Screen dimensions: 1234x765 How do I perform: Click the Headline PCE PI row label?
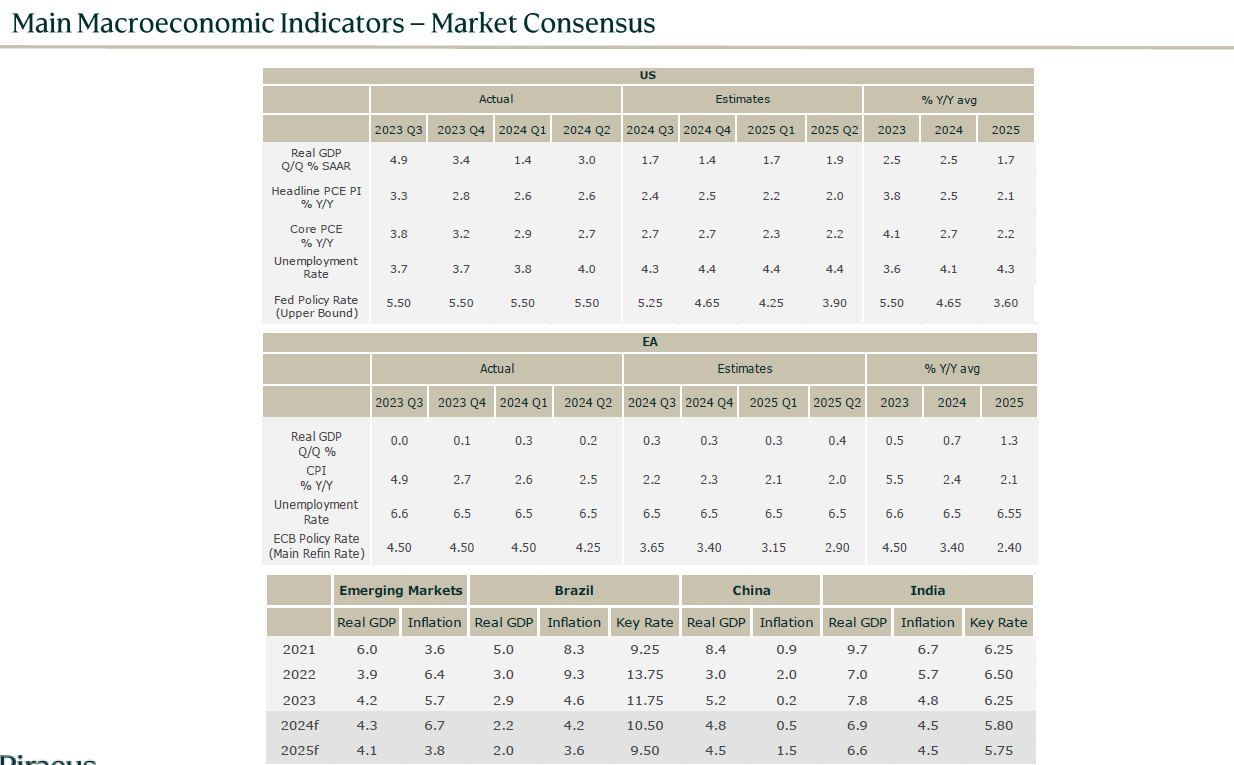point(316,197)
